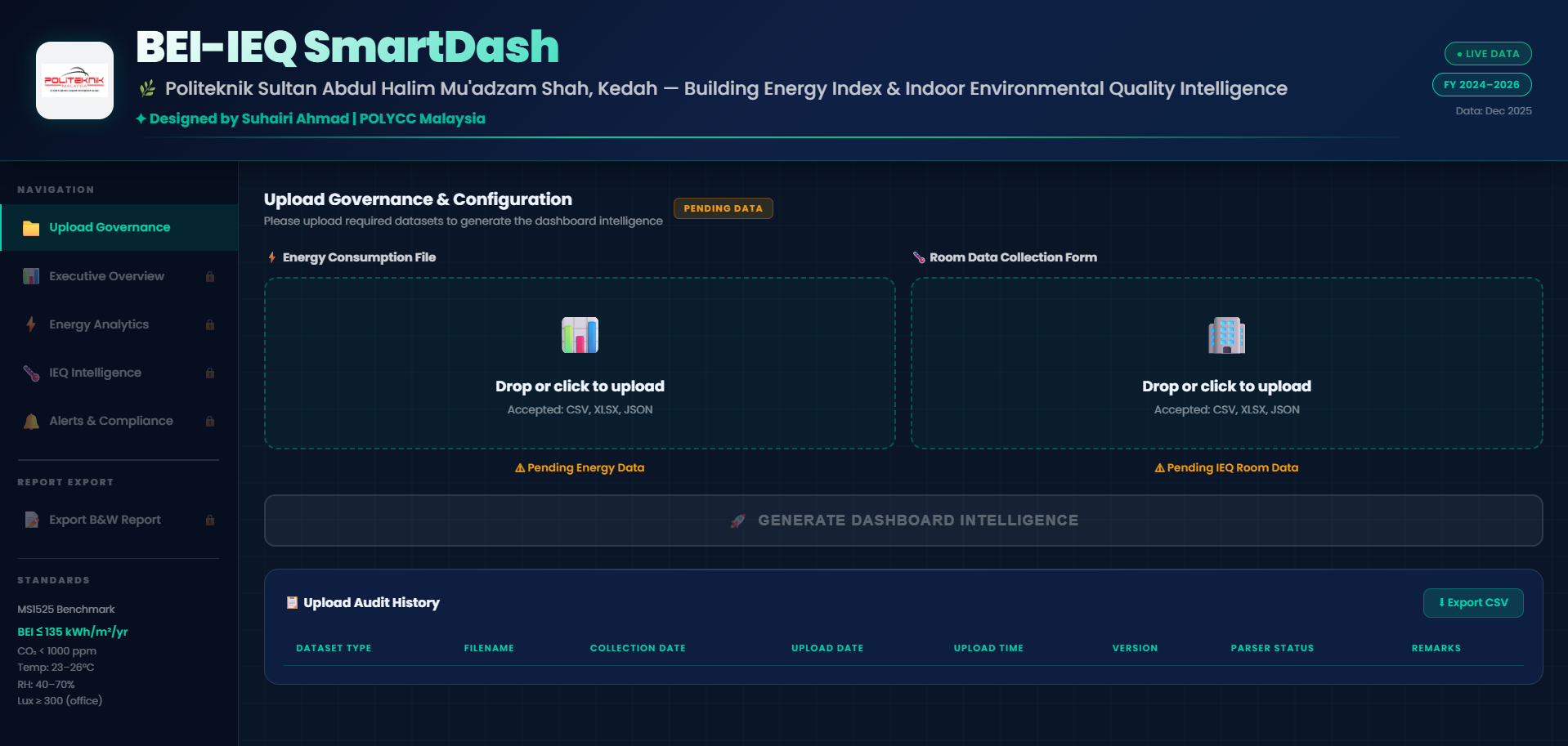Click the lock icon on Alerts & Compliance row
1568x746 pixels.
pyautogui.click(x=210, y=421)
